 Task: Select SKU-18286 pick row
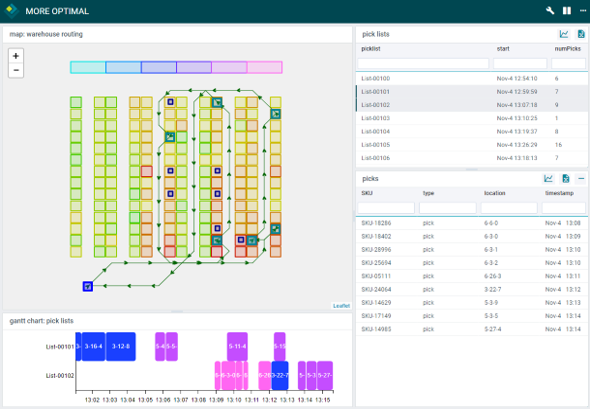pos(471,223)
